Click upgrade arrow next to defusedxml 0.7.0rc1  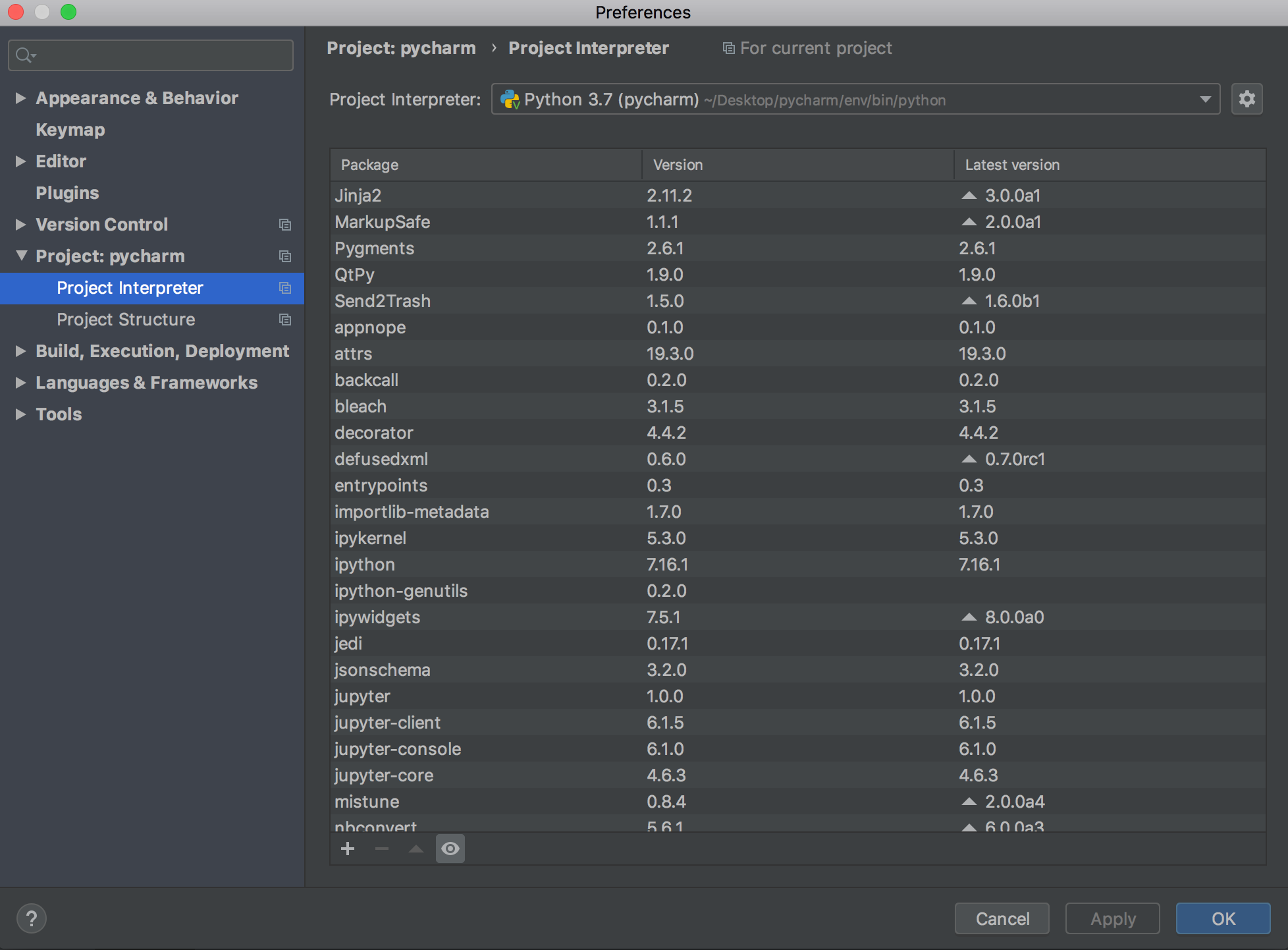click(x=969, y=459)
